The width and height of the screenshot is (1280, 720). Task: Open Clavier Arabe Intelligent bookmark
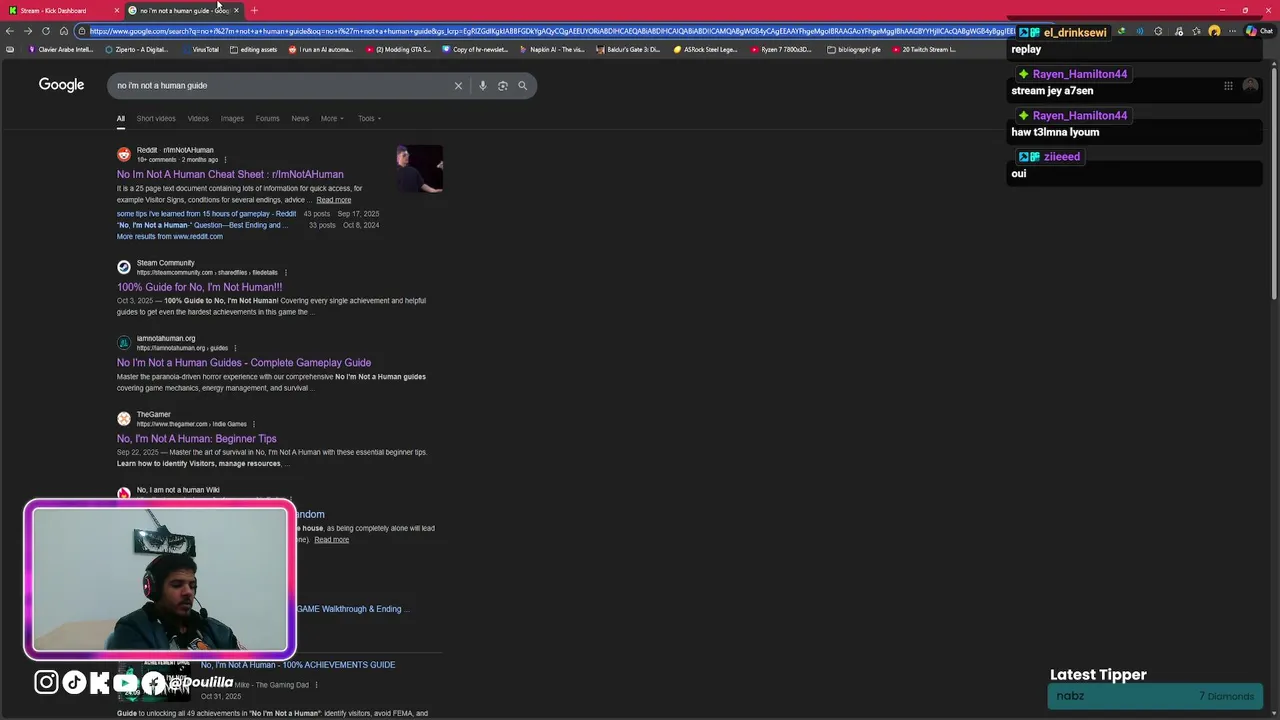61,49
